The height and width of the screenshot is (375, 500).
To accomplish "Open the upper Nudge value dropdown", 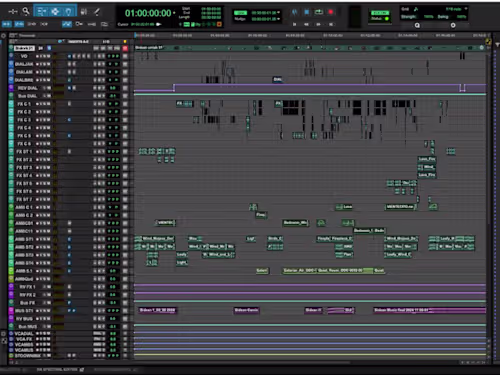I will click(x=278, y=13).
